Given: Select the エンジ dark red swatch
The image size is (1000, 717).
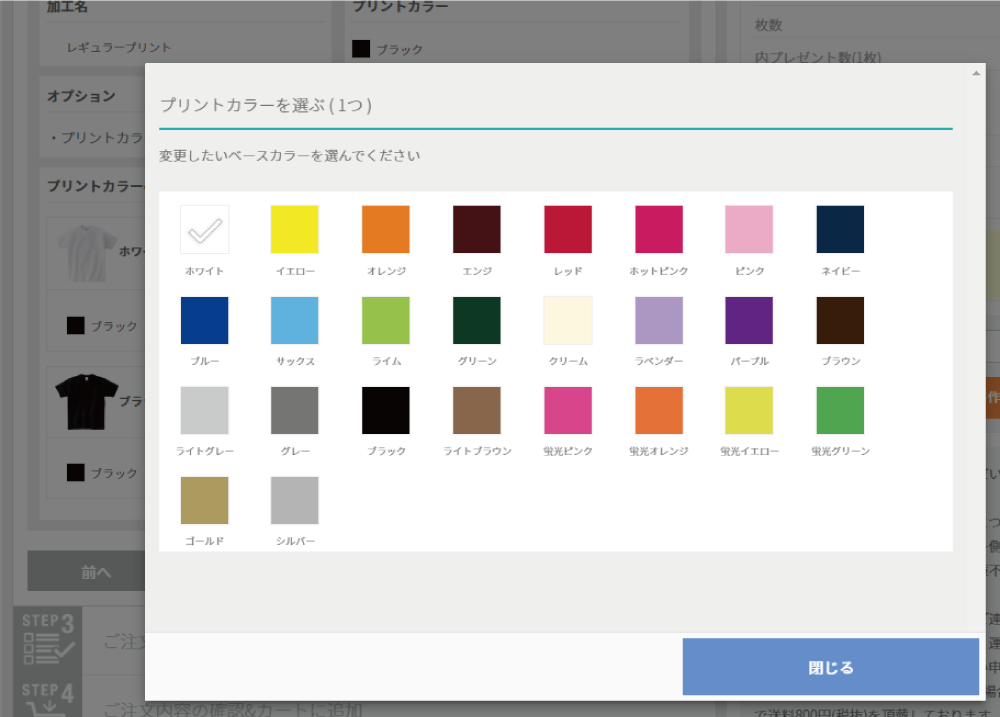Looking at the screenshot, I should click(476, 227).
